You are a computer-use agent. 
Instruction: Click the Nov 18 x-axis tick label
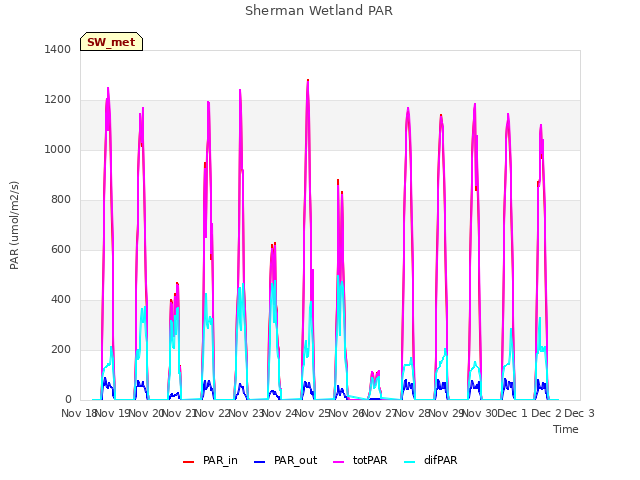pyautogui.click(x=78, y=413)
